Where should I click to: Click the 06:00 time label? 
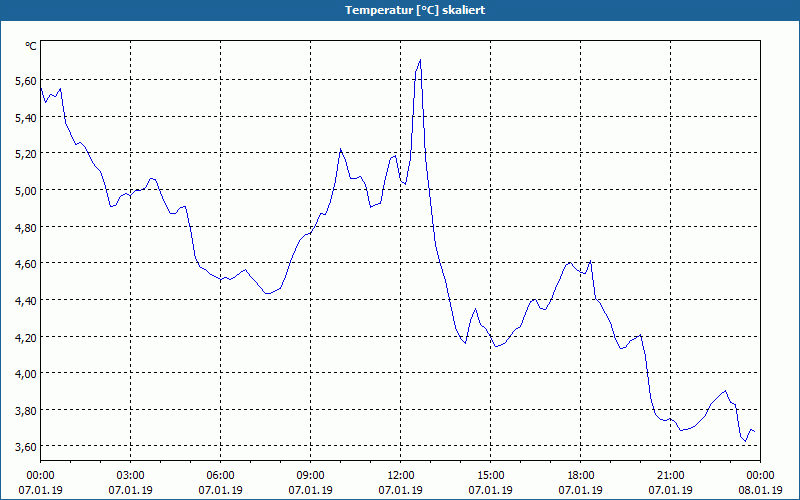tap(220, 476)
